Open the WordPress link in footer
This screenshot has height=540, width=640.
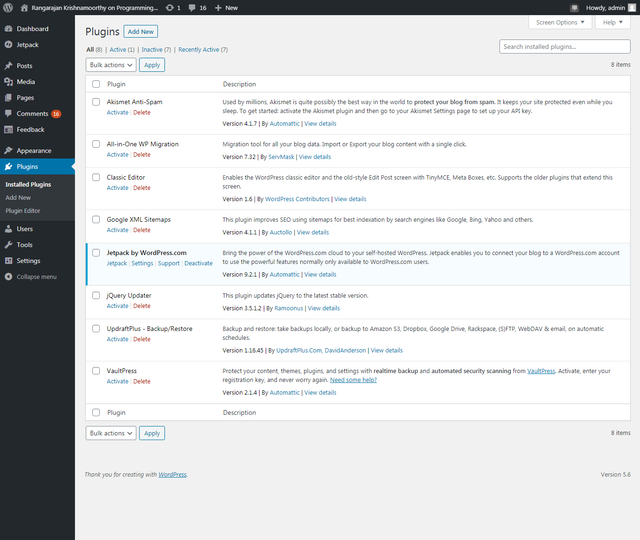(x=172, y=474)
